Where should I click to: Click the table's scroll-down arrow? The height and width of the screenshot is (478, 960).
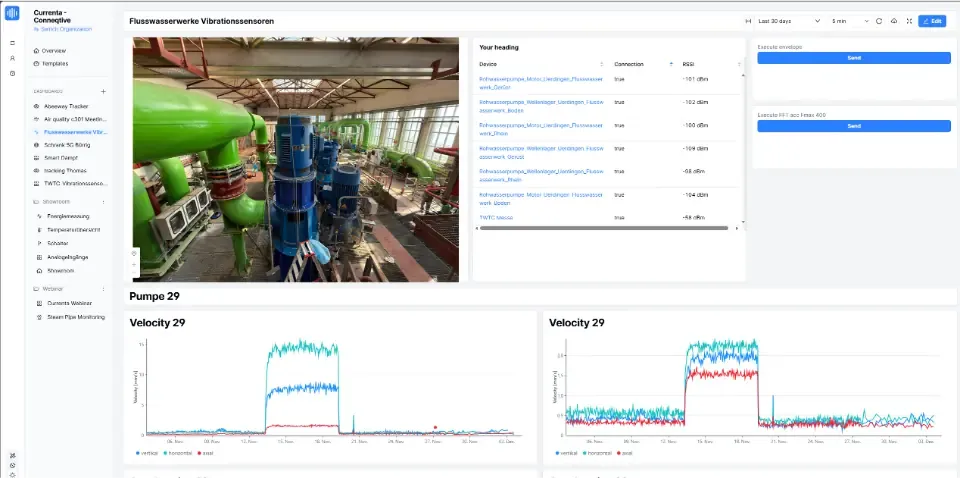coord(743,222)
